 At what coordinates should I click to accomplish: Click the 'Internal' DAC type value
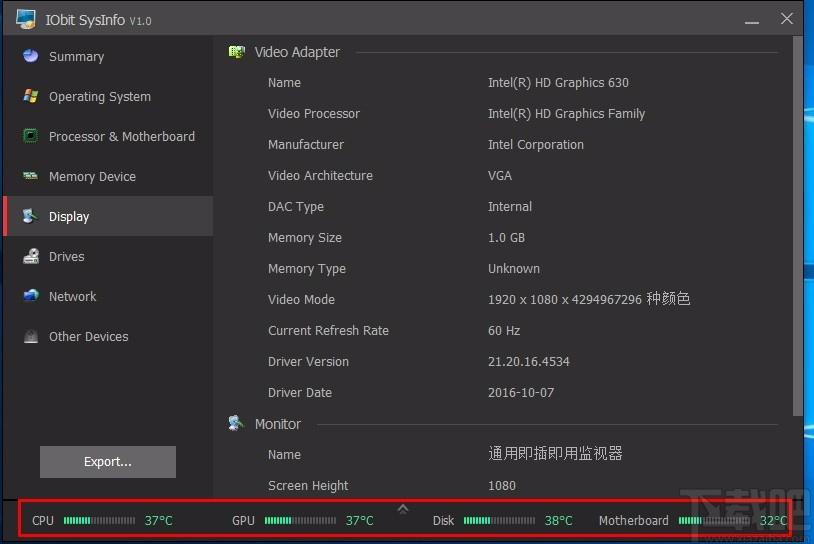coord(510,207)
